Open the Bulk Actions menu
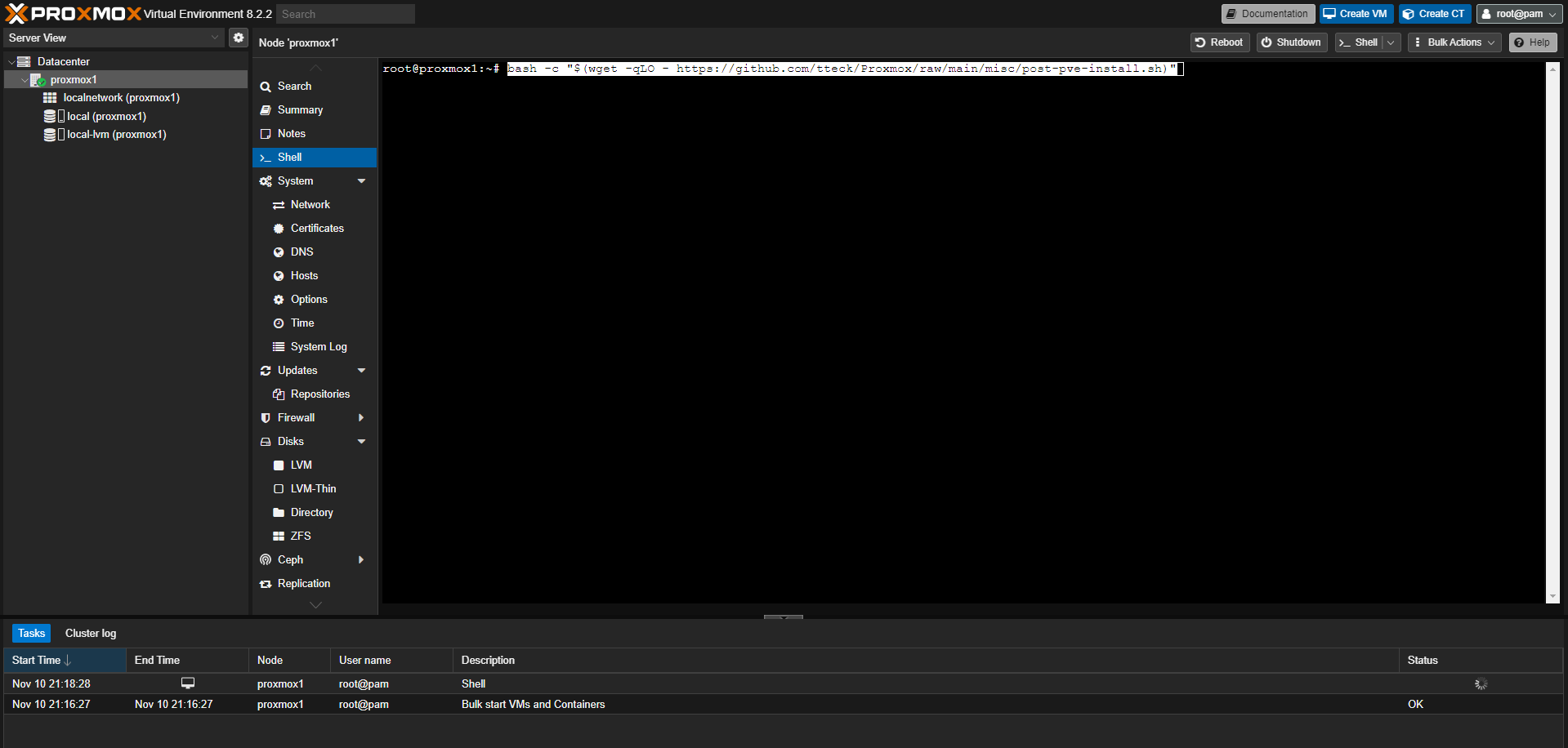The height and width of the screenshot is (748, 1568). point(1454,42)
